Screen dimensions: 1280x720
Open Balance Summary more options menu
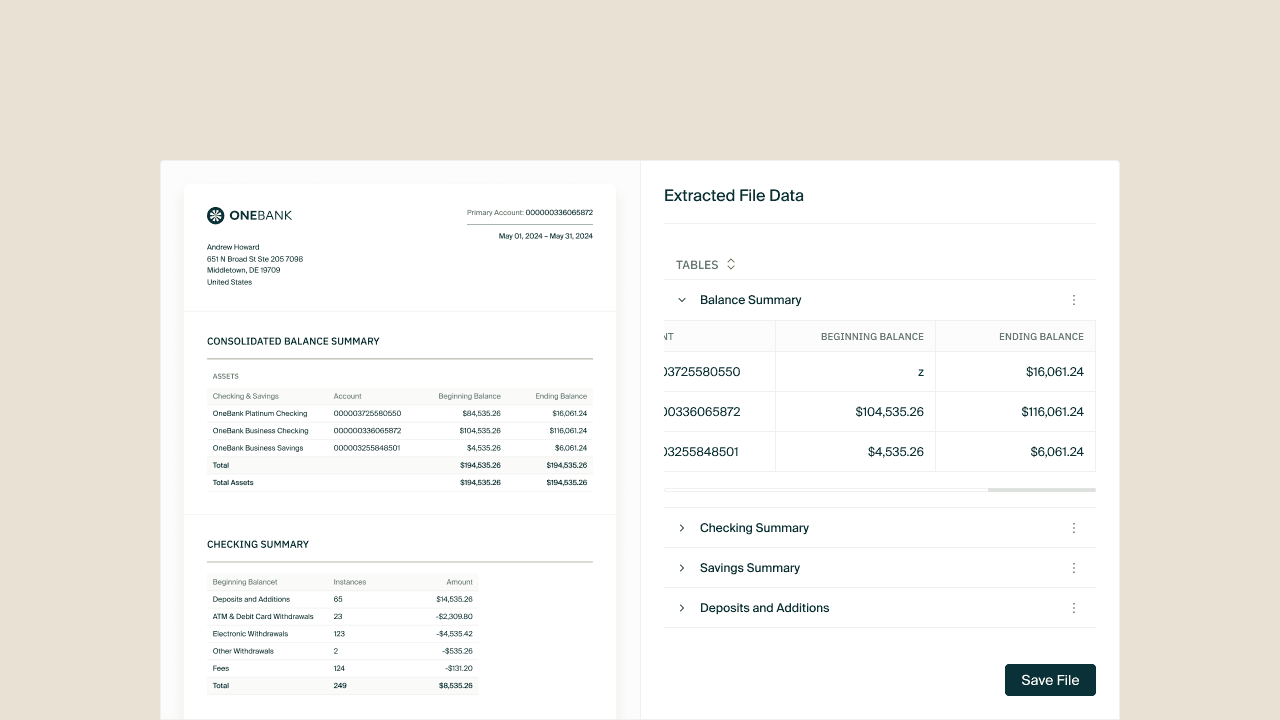[1074, 300]
